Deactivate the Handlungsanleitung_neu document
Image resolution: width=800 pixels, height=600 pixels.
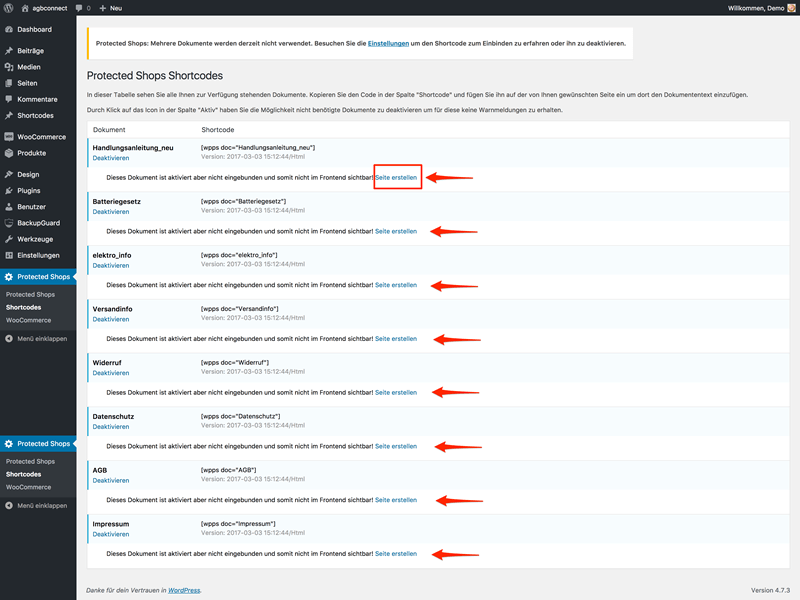pyautogui.click(x=111, y=158)
